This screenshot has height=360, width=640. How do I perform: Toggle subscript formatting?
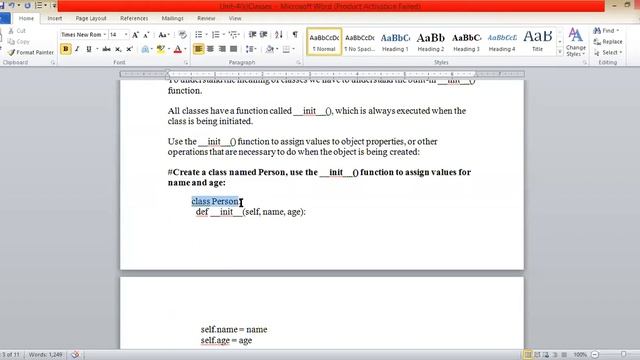[x=118, y=49]
